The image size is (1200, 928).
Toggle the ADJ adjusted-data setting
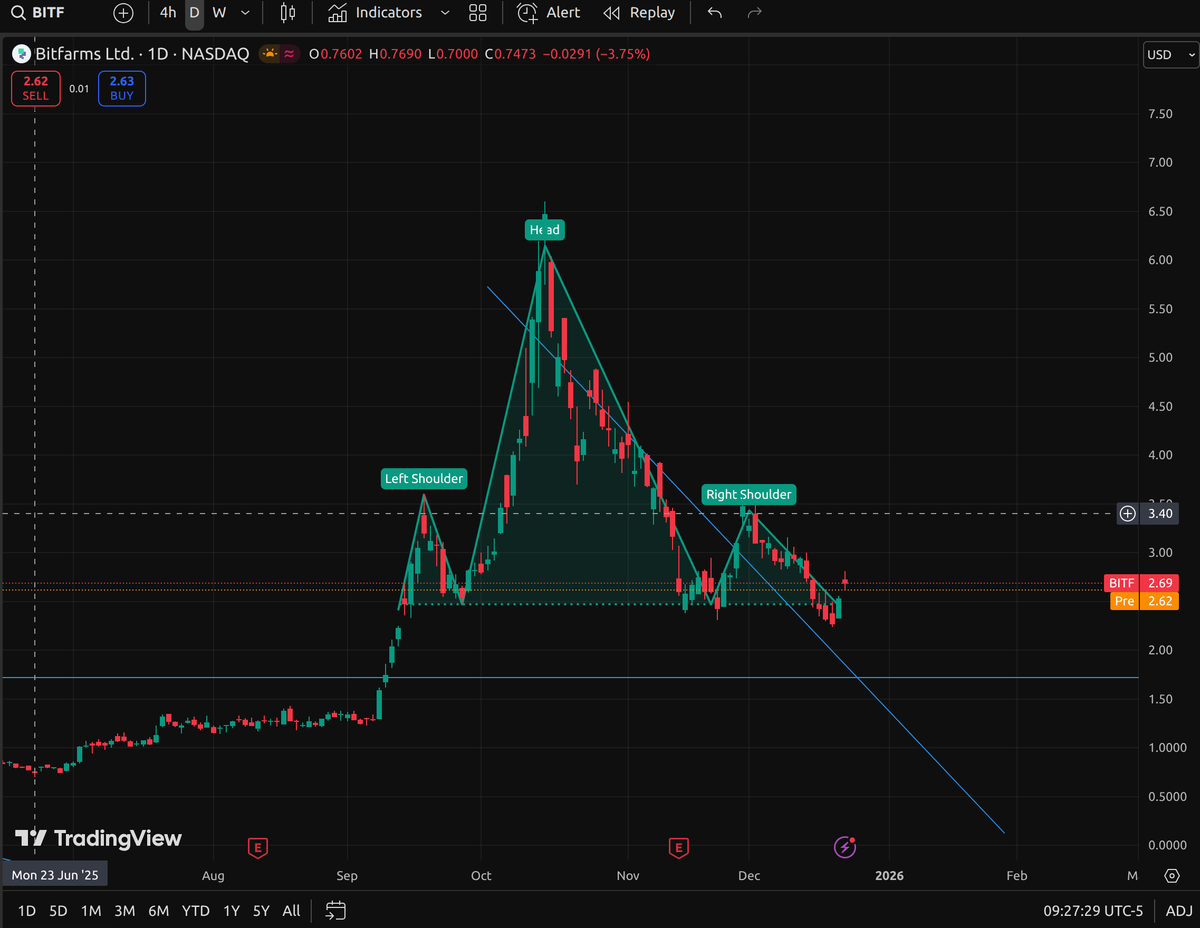(1178, 911)
